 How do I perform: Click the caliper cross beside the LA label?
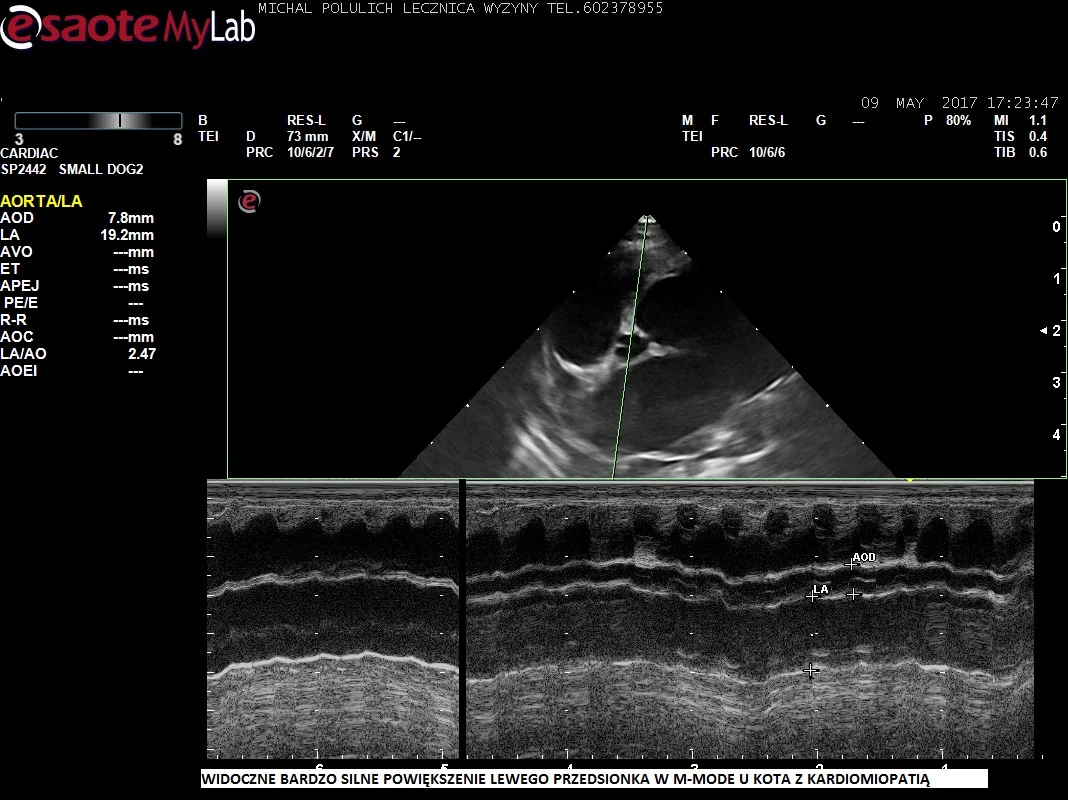(x=813, y=595)
